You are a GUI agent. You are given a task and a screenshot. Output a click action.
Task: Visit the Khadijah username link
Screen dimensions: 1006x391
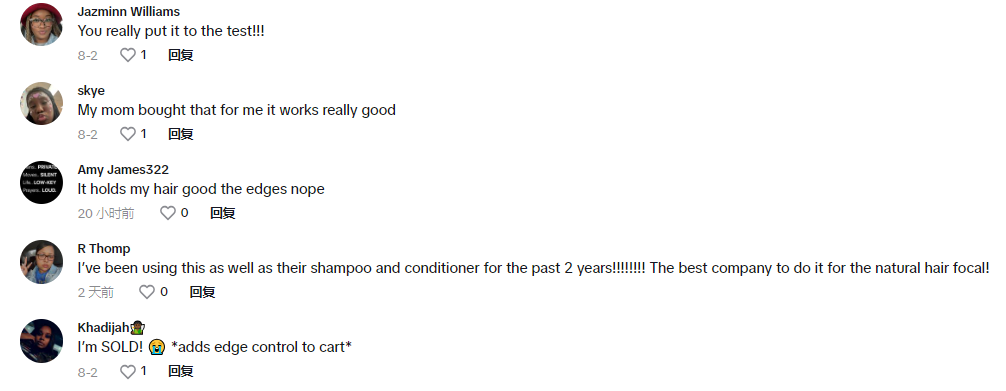(112, 327)
